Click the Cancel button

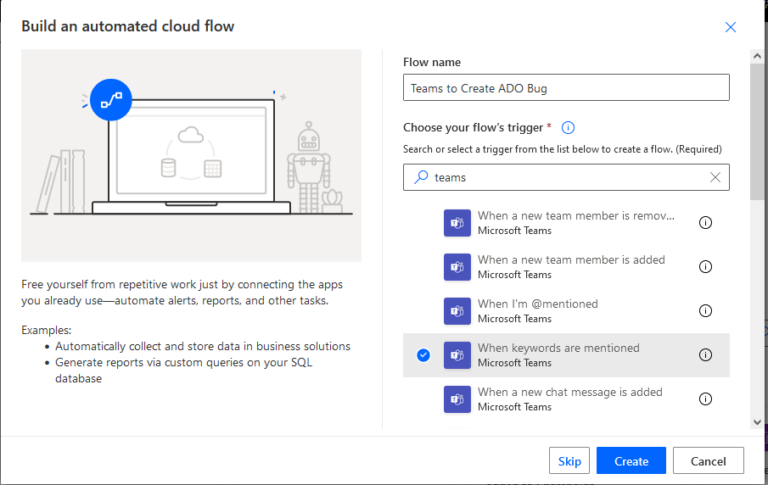pos(708,461)
